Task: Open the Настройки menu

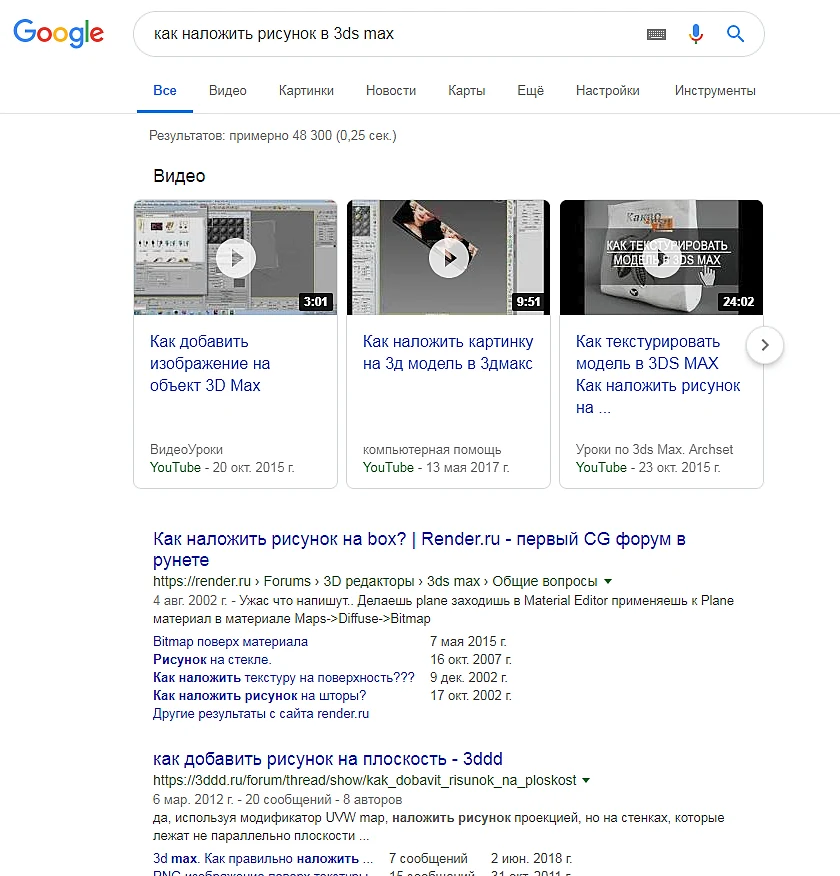Action: [608, 91]
